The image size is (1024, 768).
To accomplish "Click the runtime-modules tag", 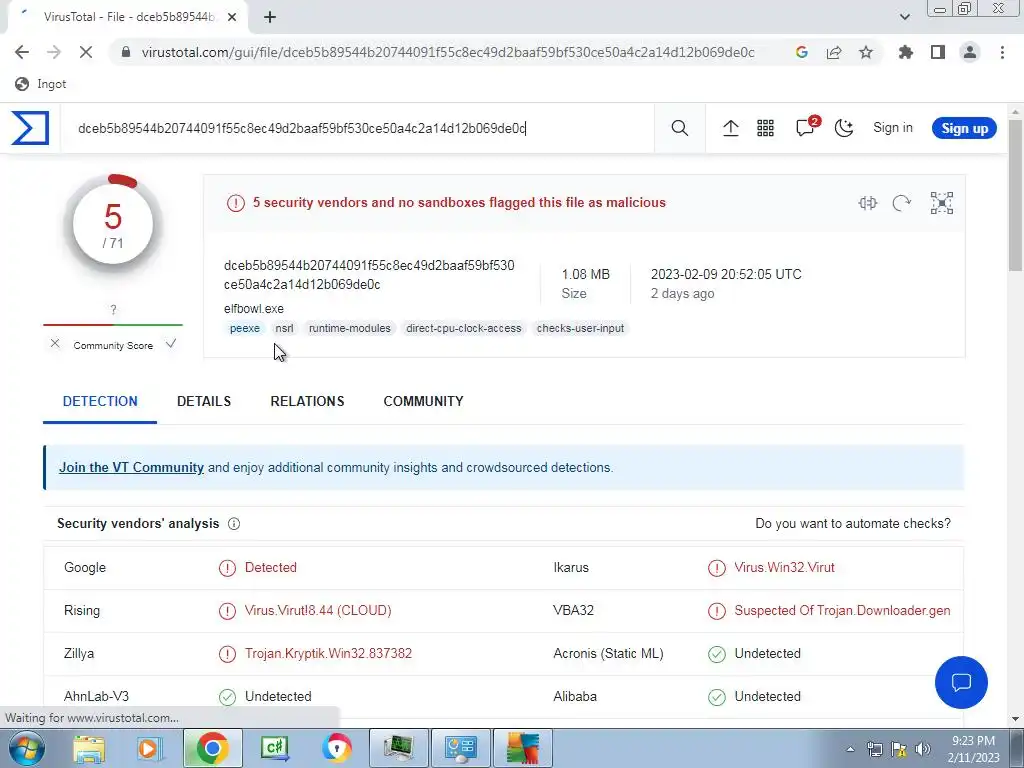I will tap(349, 328).
